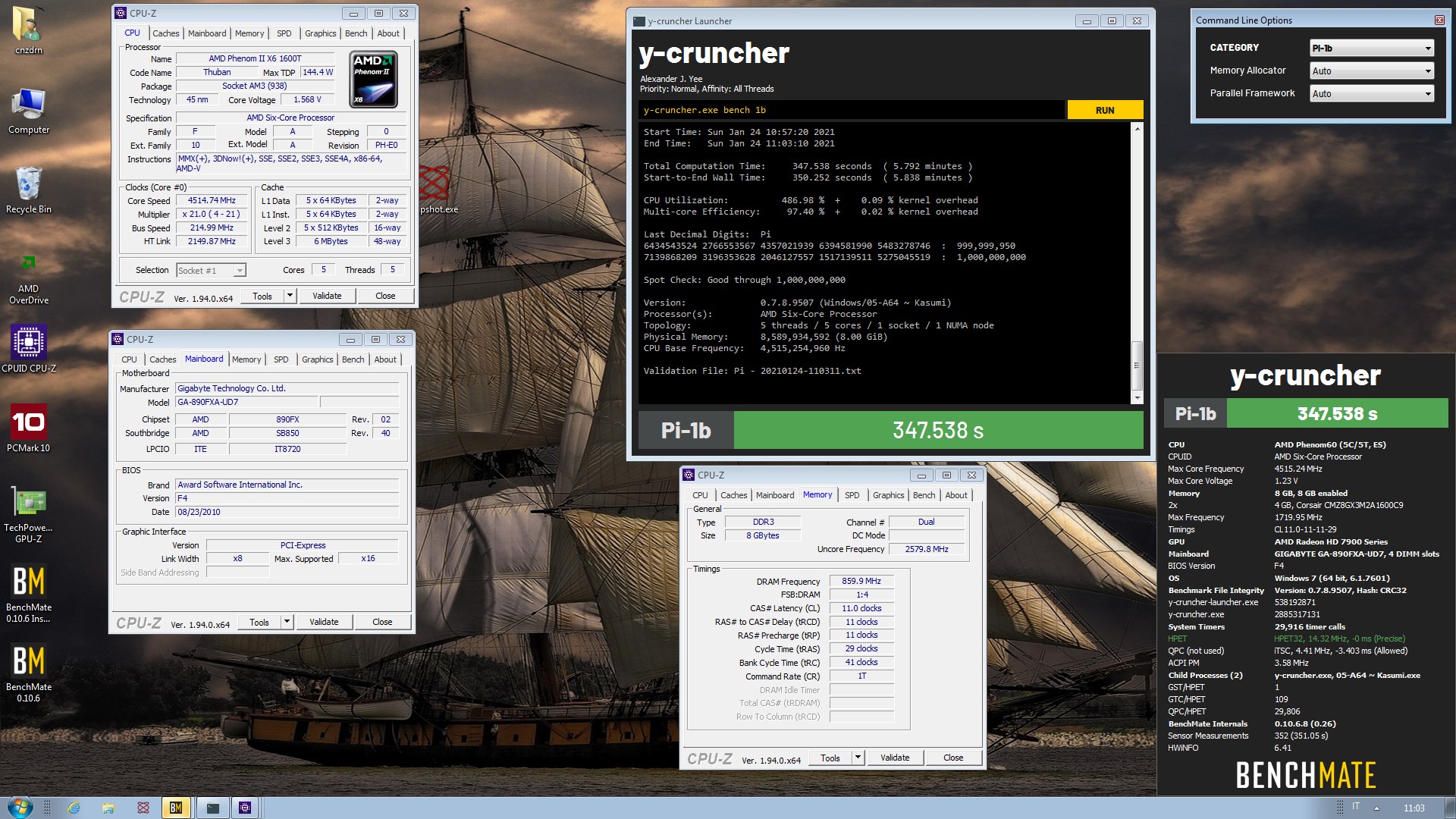Viewport: 1456px width, 819px height.
Task: Switch to BenchMate taskbar button
Action: [x=176, y=808]
